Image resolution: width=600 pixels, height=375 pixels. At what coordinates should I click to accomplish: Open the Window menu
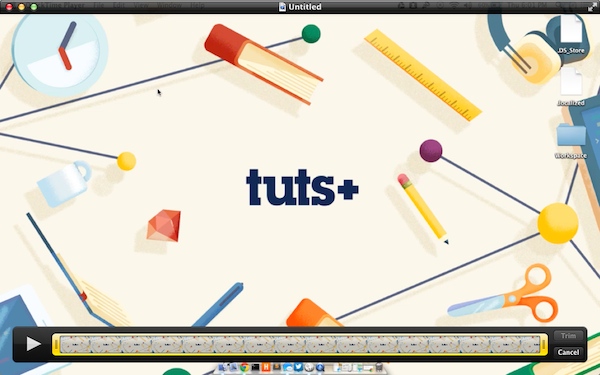169,6
